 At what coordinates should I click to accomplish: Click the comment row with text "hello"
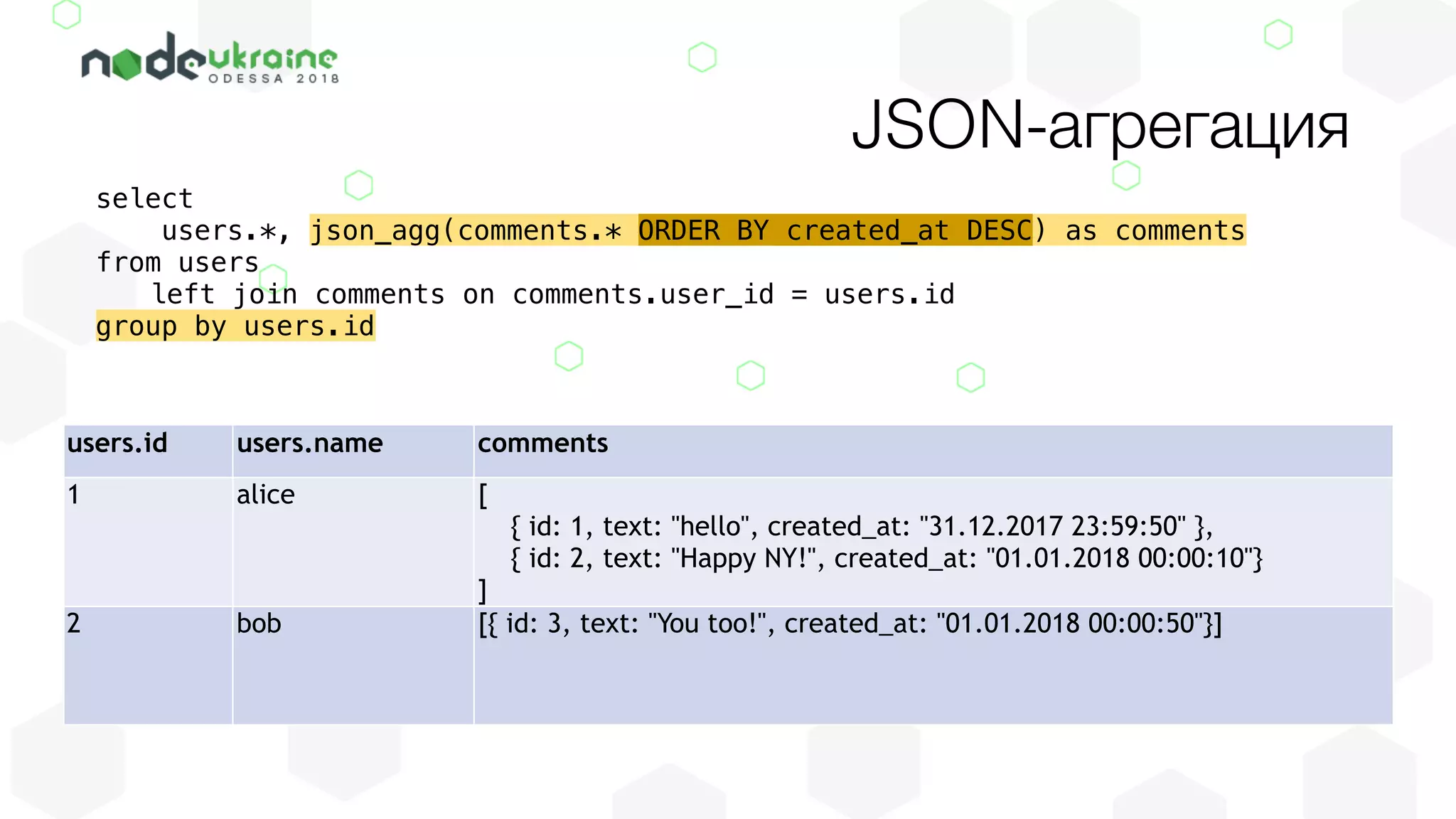pyautogui.click(x=861, y=526)
